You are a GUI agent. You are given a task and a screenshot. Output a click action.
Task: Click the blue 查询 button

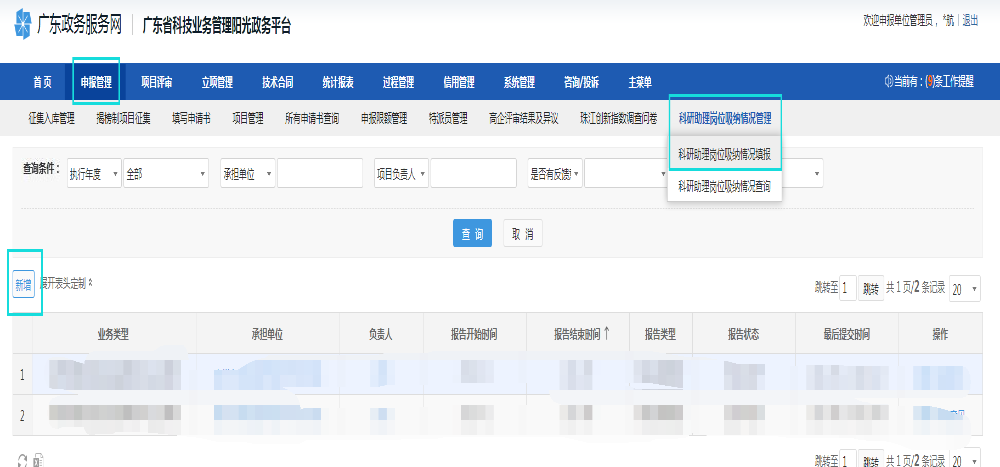pyautogui.click(x=472, y=234)
